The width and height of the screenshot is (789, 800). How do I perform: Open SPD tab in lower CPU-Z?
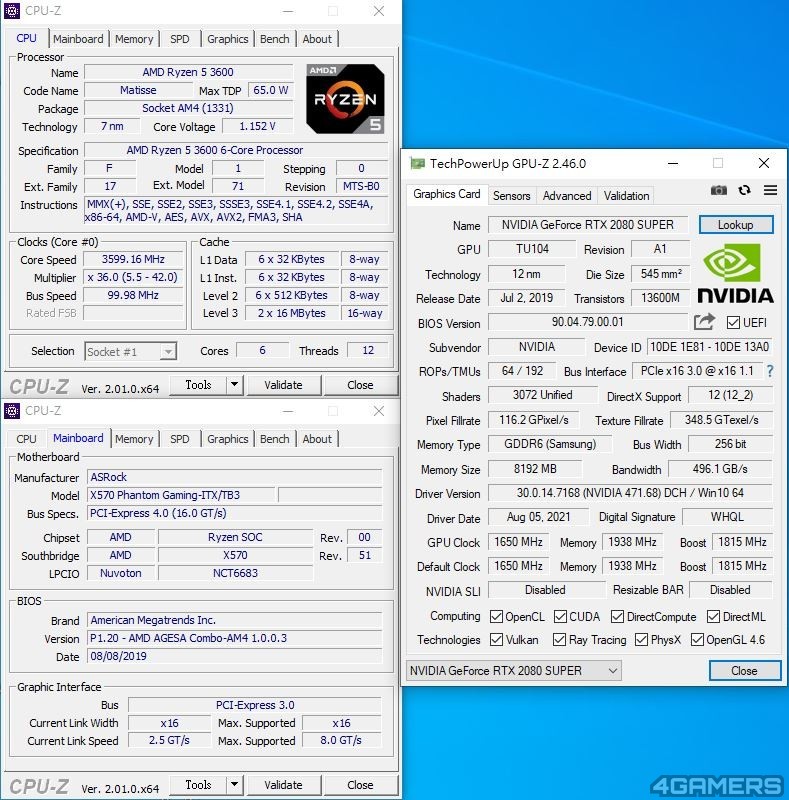pos(180,439)
